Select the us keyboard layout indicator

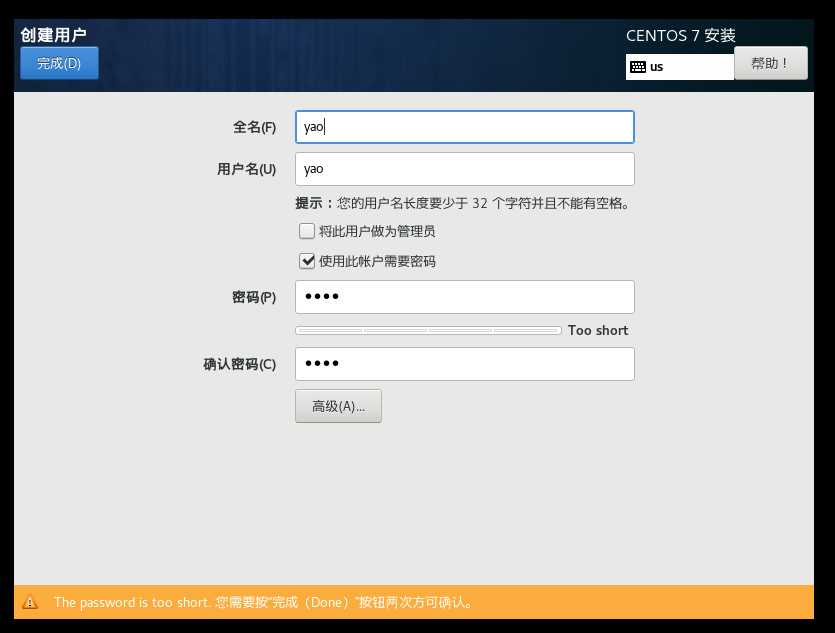click(655, 66)
